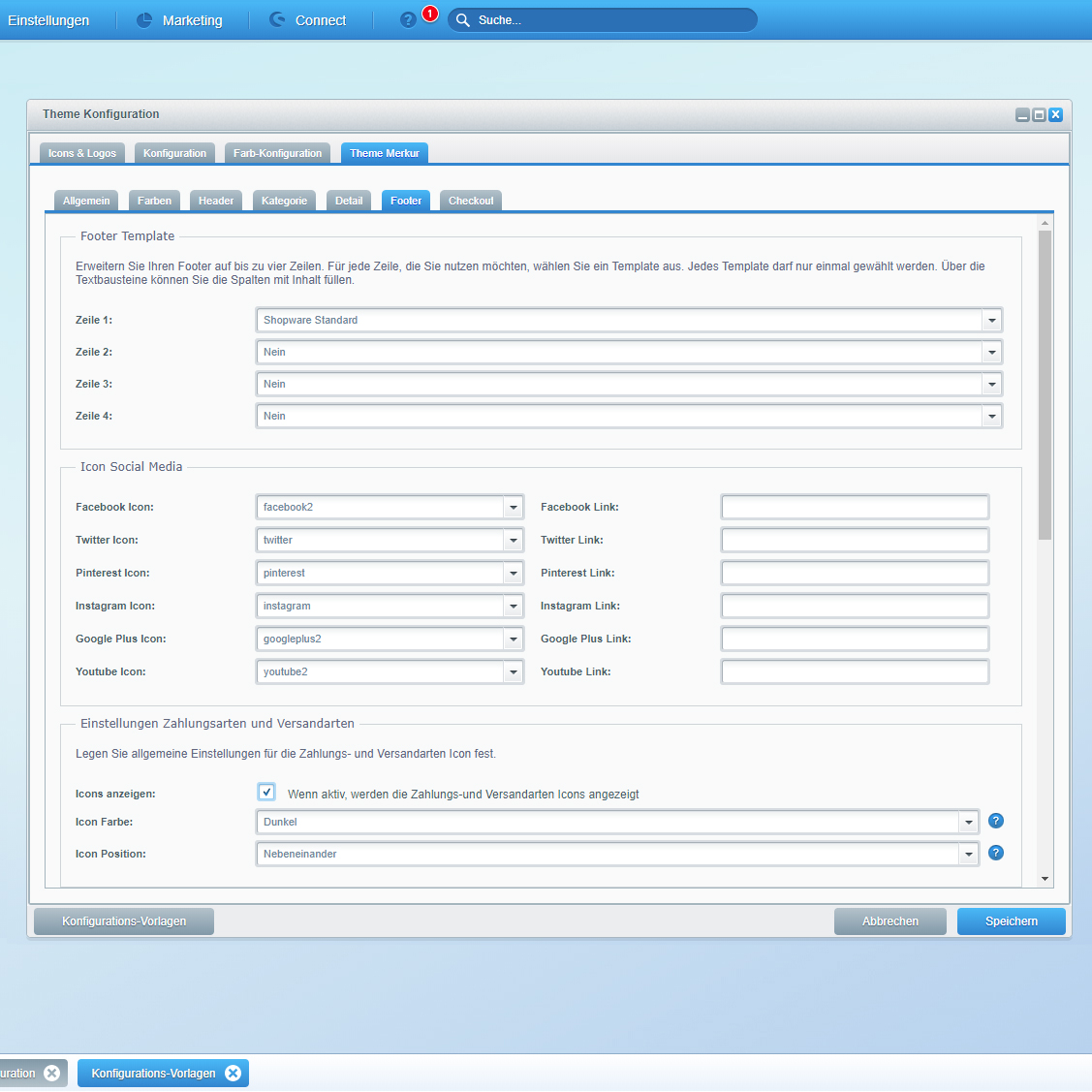Show help for Icon Position setting
Screen dimensions: 1092x1092
[x=995, y=853]
